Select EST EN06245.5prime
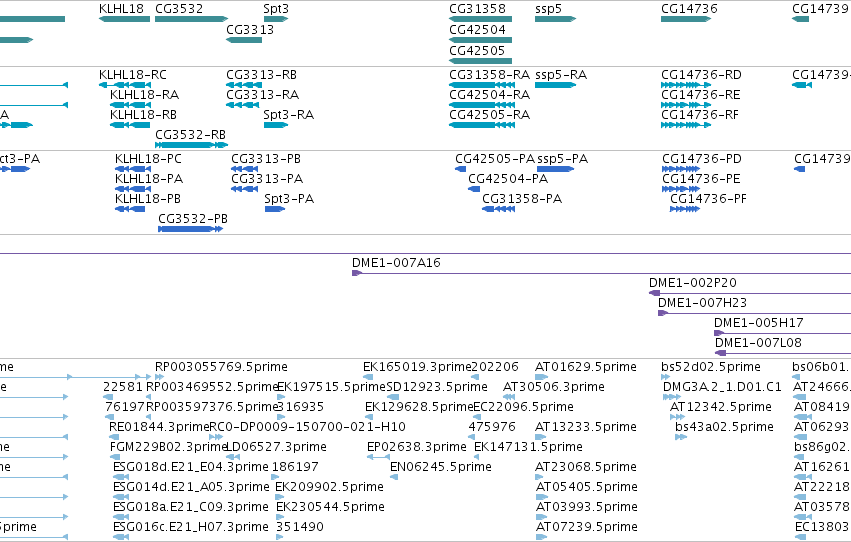Viewport: 851px width, 542px height. tap(394, 477)
